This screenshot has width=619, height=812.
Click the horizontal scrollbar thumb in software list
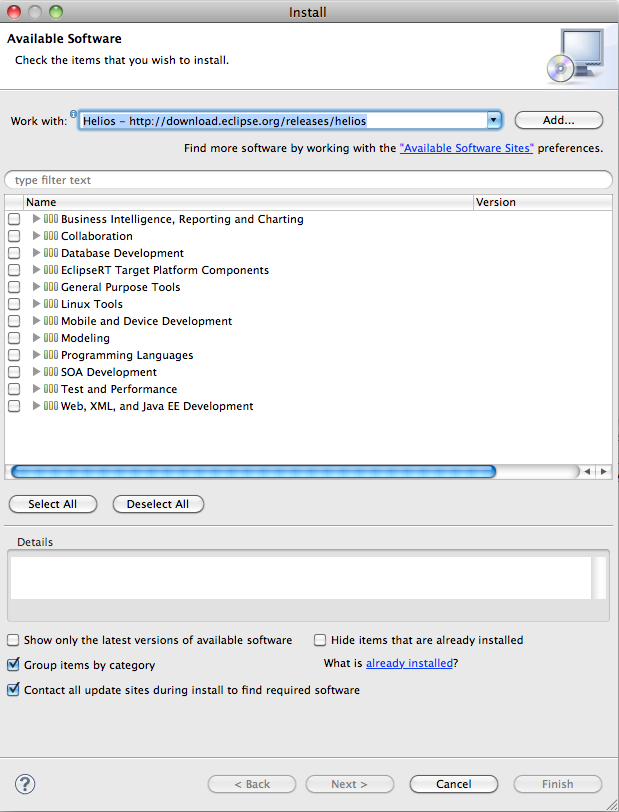point(253,471)
